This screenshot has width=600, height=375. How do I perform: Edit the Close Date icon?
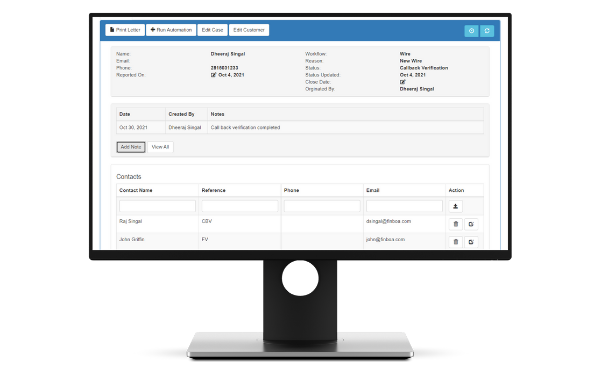pos(403,82)
